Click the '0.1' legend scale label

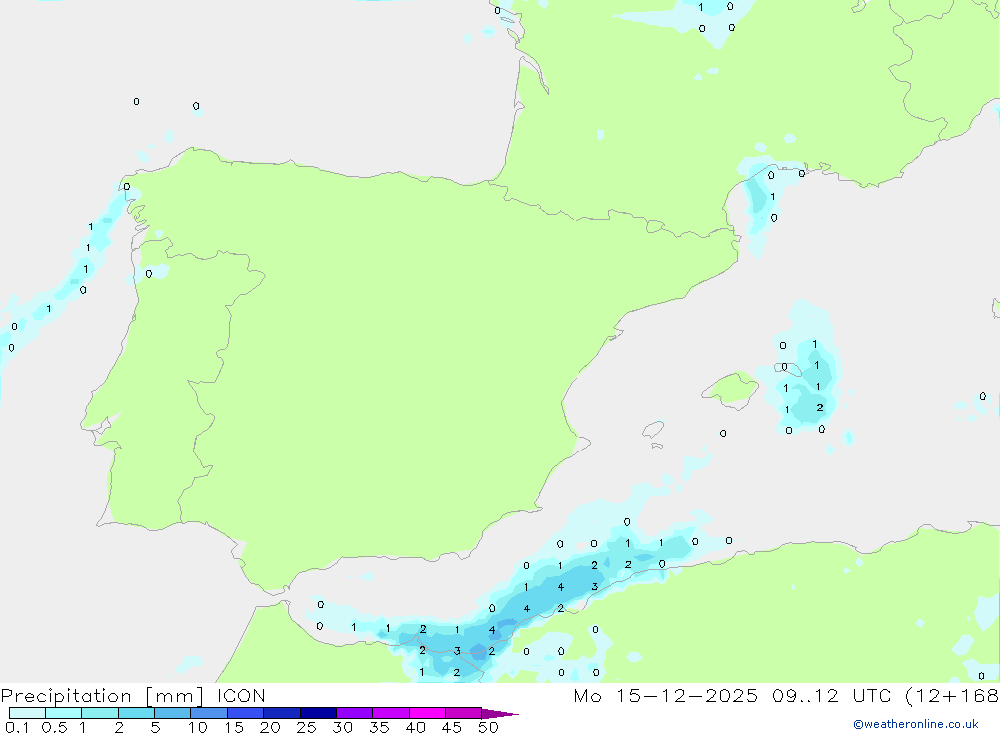point(17,727)
